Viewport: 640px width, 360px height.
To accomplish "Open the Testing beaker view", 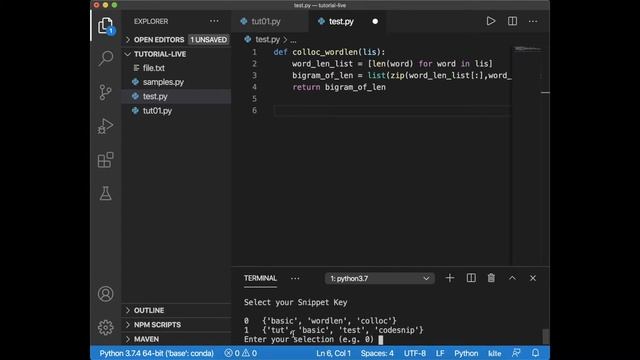I will 105,193.
